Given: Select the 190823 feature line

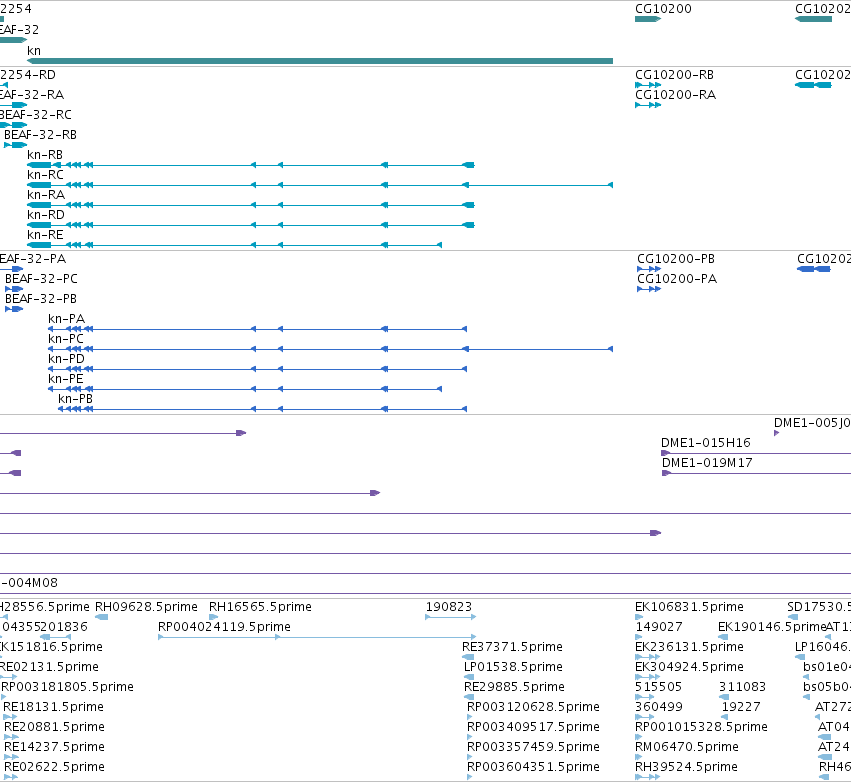Looking at the screenshot, I should (450, 617).
